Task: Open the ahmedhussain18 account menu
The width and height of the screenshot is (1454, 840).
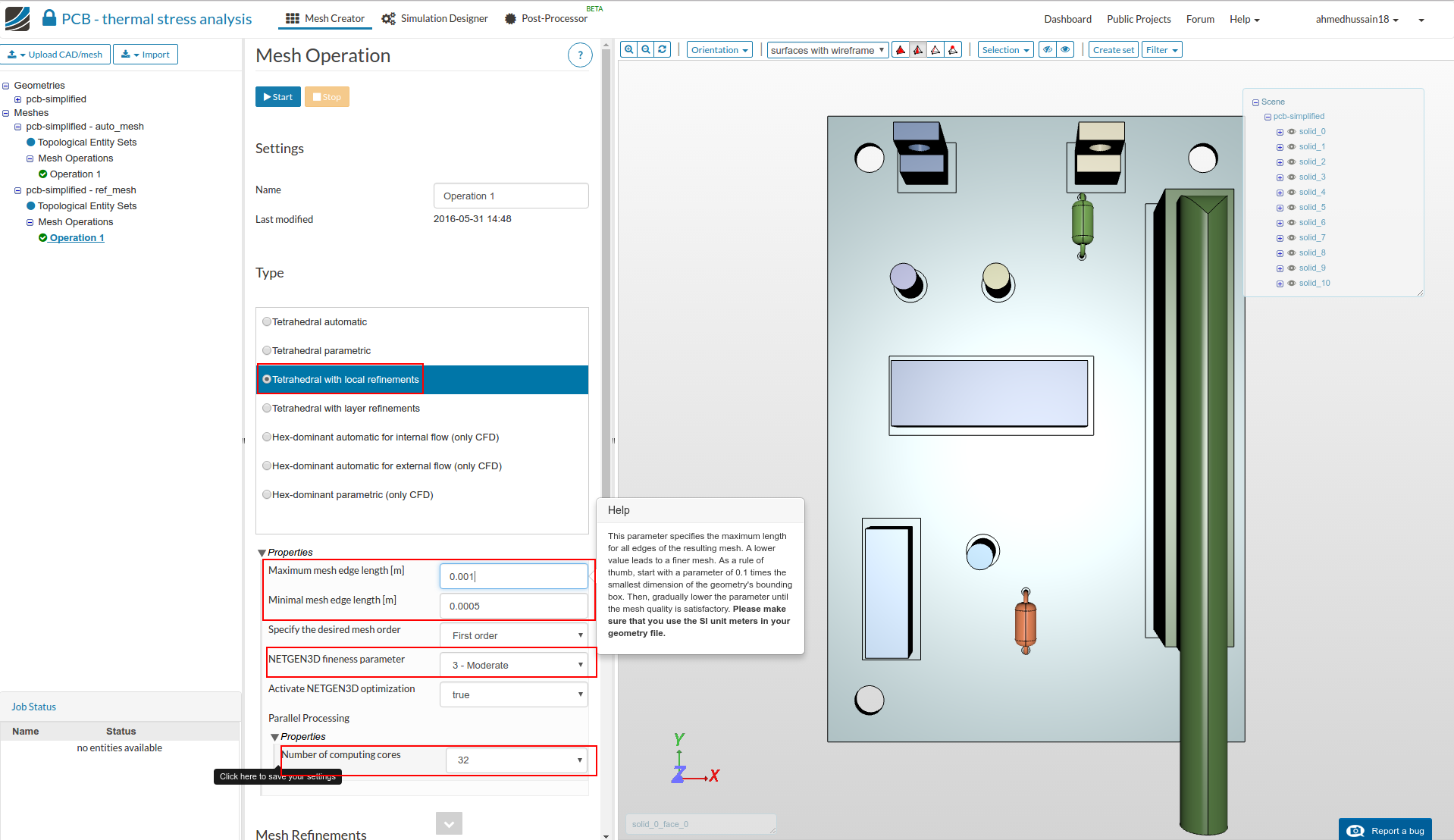Action: point(1357,20)
